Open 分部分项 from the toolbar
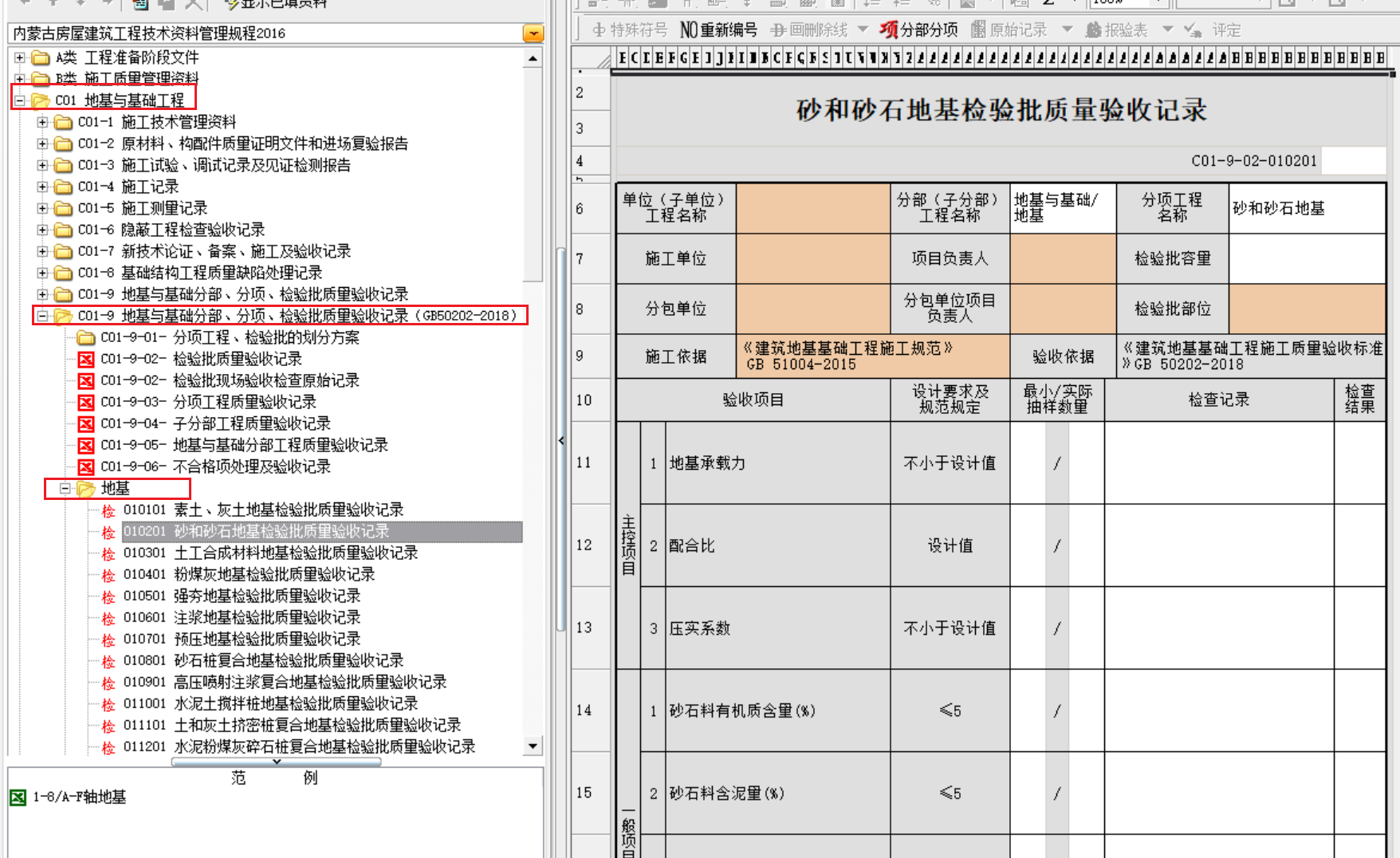This screenshot has width=1400, height=858. [918, 30]
